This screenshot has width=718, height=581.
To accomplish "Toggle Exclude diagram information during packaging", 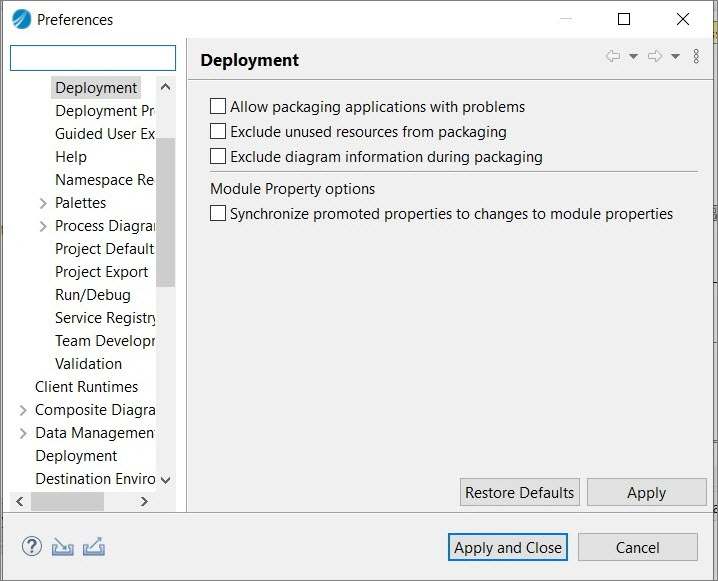I will click(x=218, y=156).
